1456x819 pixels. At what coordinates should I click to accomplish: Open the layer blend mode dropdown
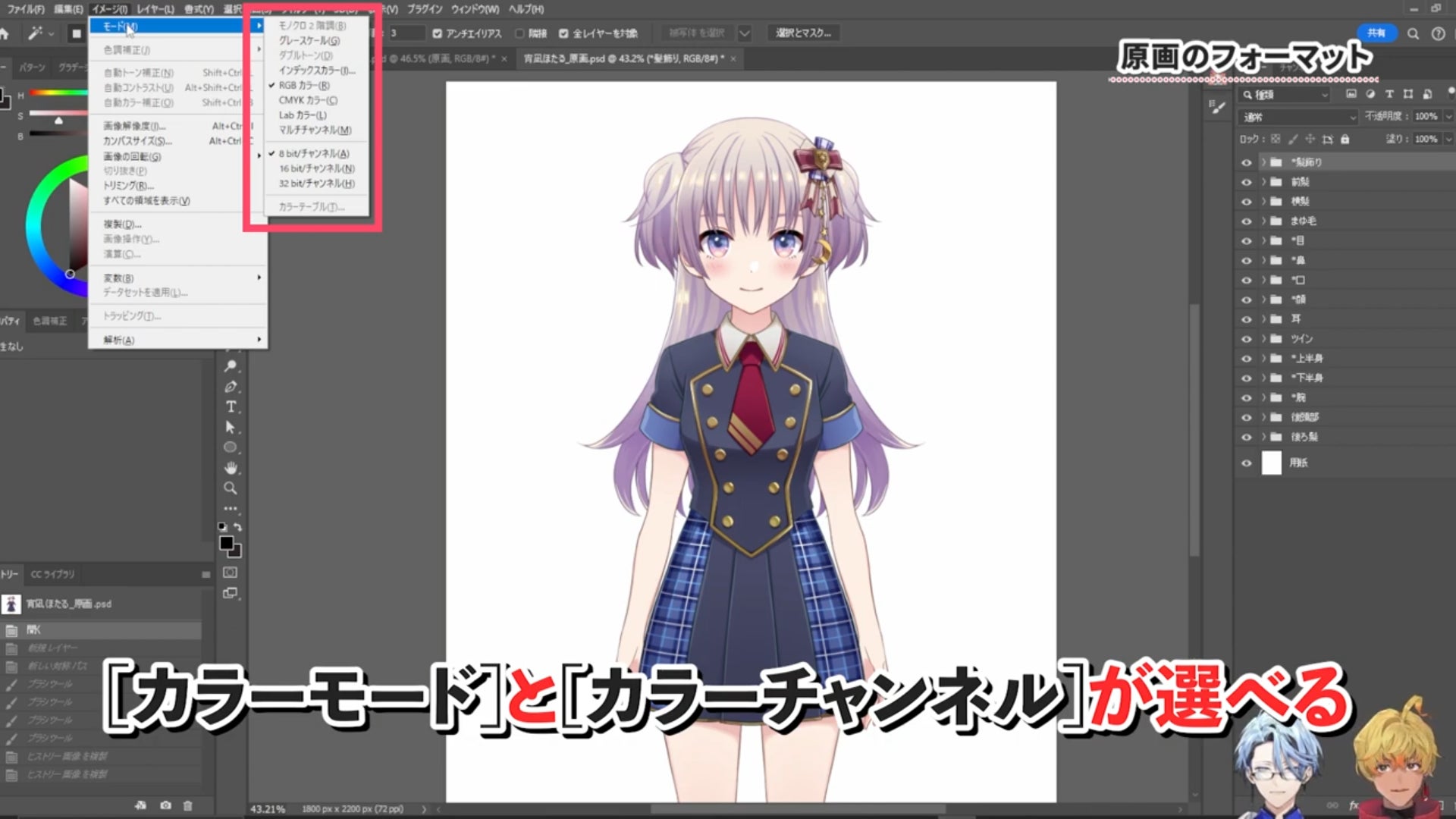[1298, 117]
